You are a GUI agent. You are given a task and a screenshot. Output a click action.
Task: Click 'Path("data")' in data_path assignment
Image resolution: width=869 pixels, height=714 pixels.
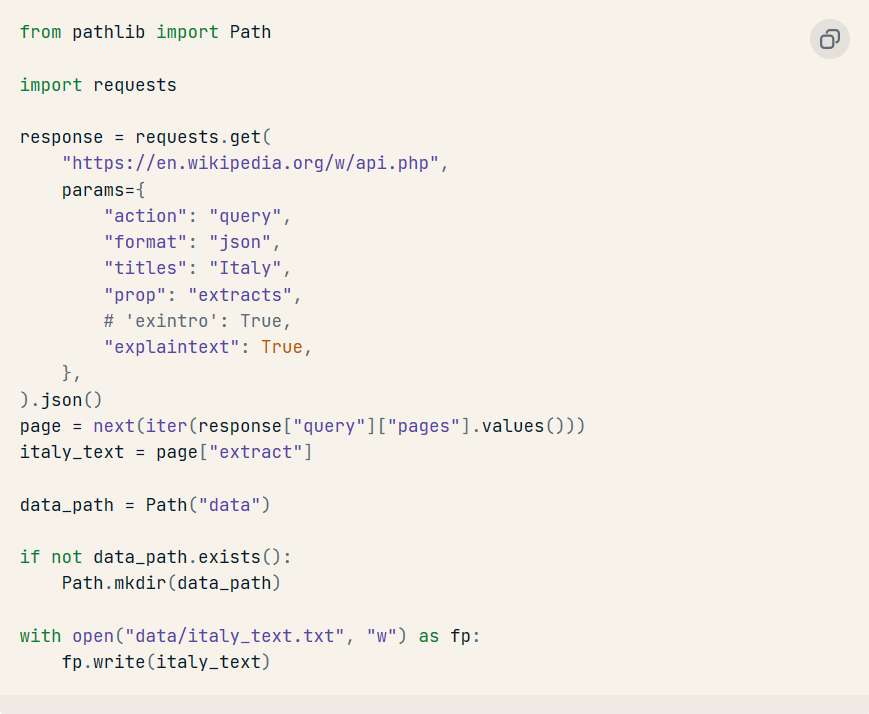[x=208, y=505]
